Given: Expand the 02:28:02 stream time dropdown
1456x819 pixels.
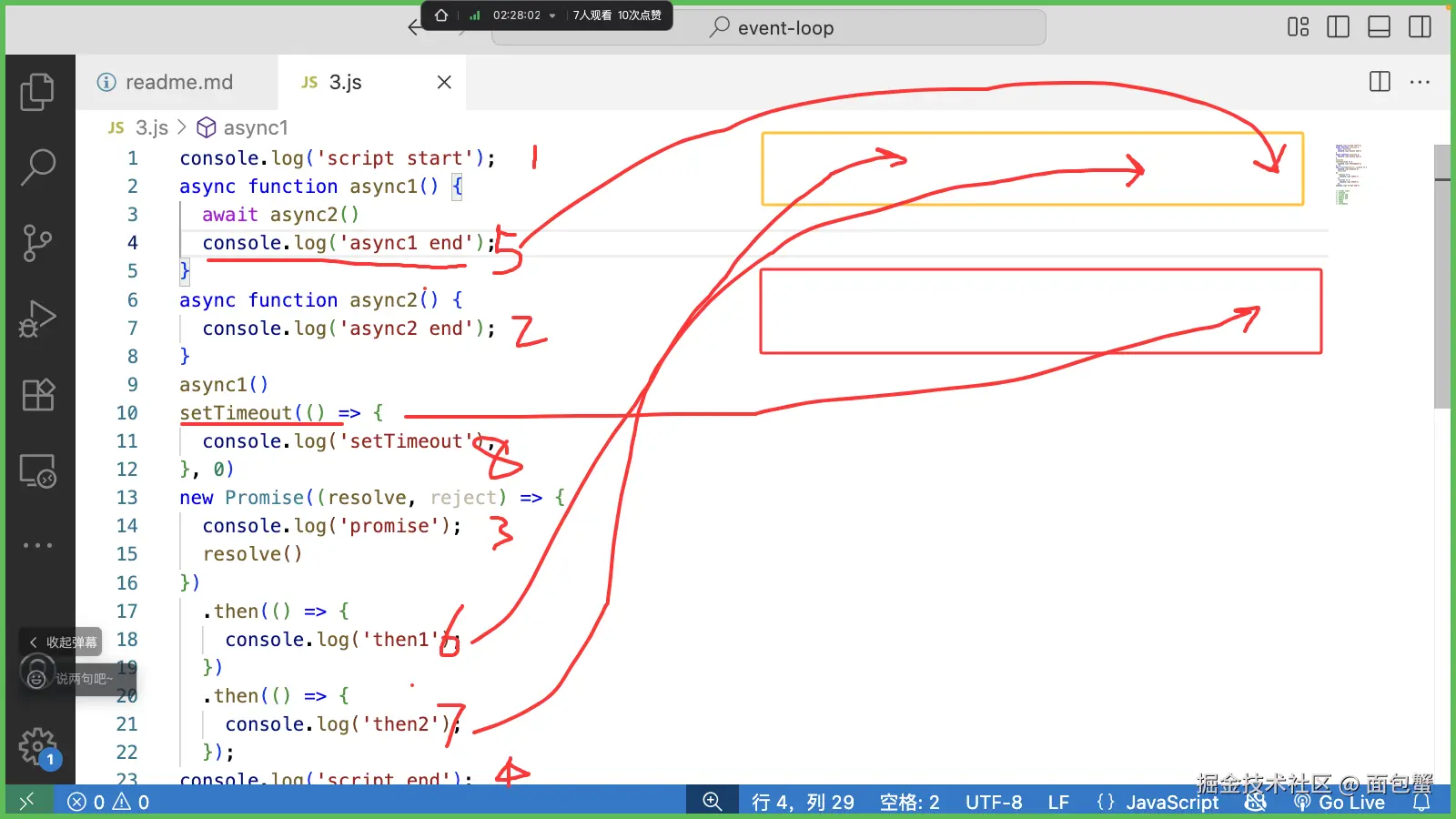Looking at the screenshot, I should (x=552, y=15).
